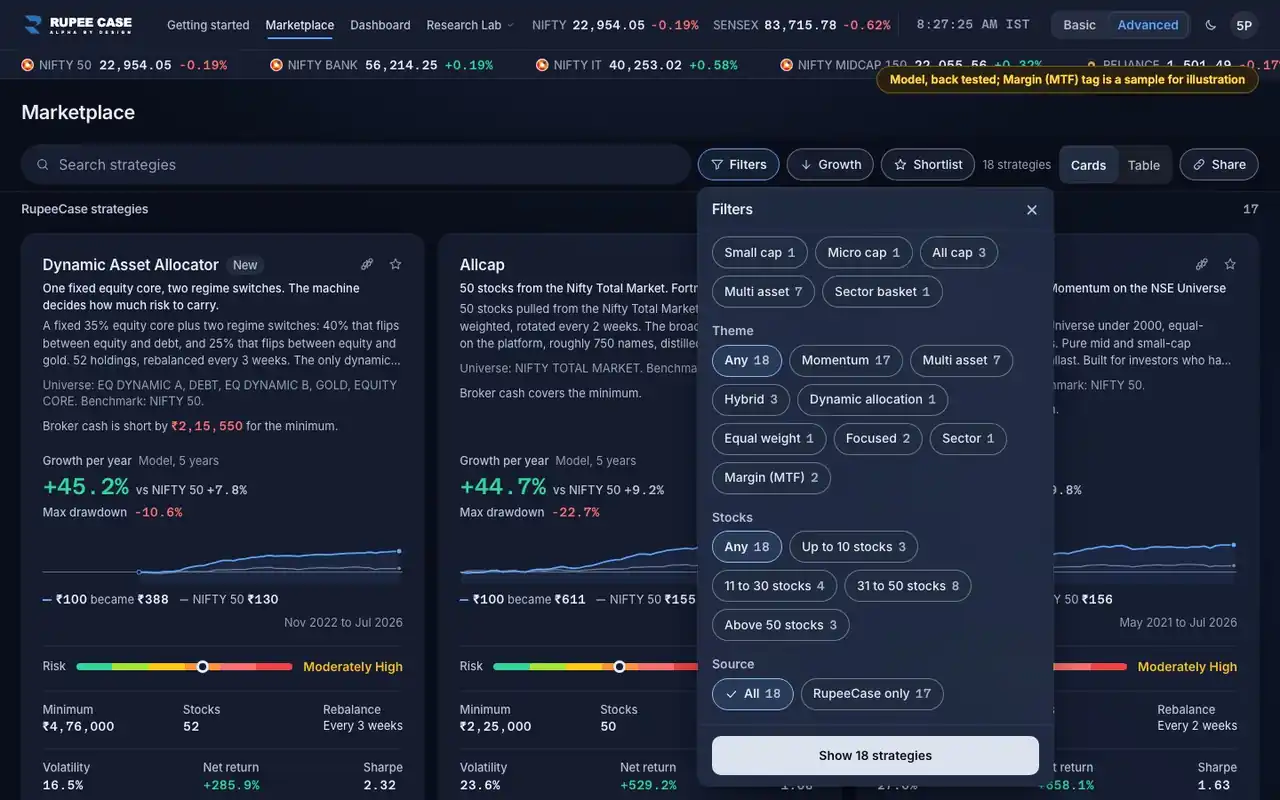Switch to Basic mode

coord(1079,25)
